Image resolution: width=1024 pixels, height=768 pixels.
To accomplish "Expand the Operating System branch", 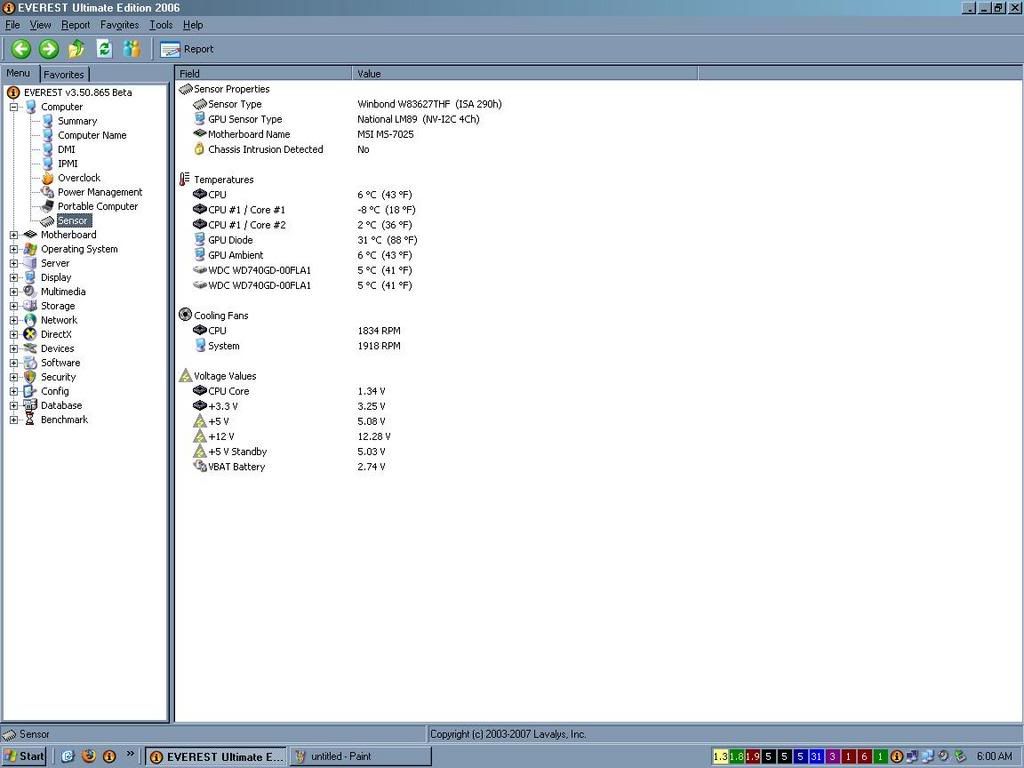I will point(14,249).
